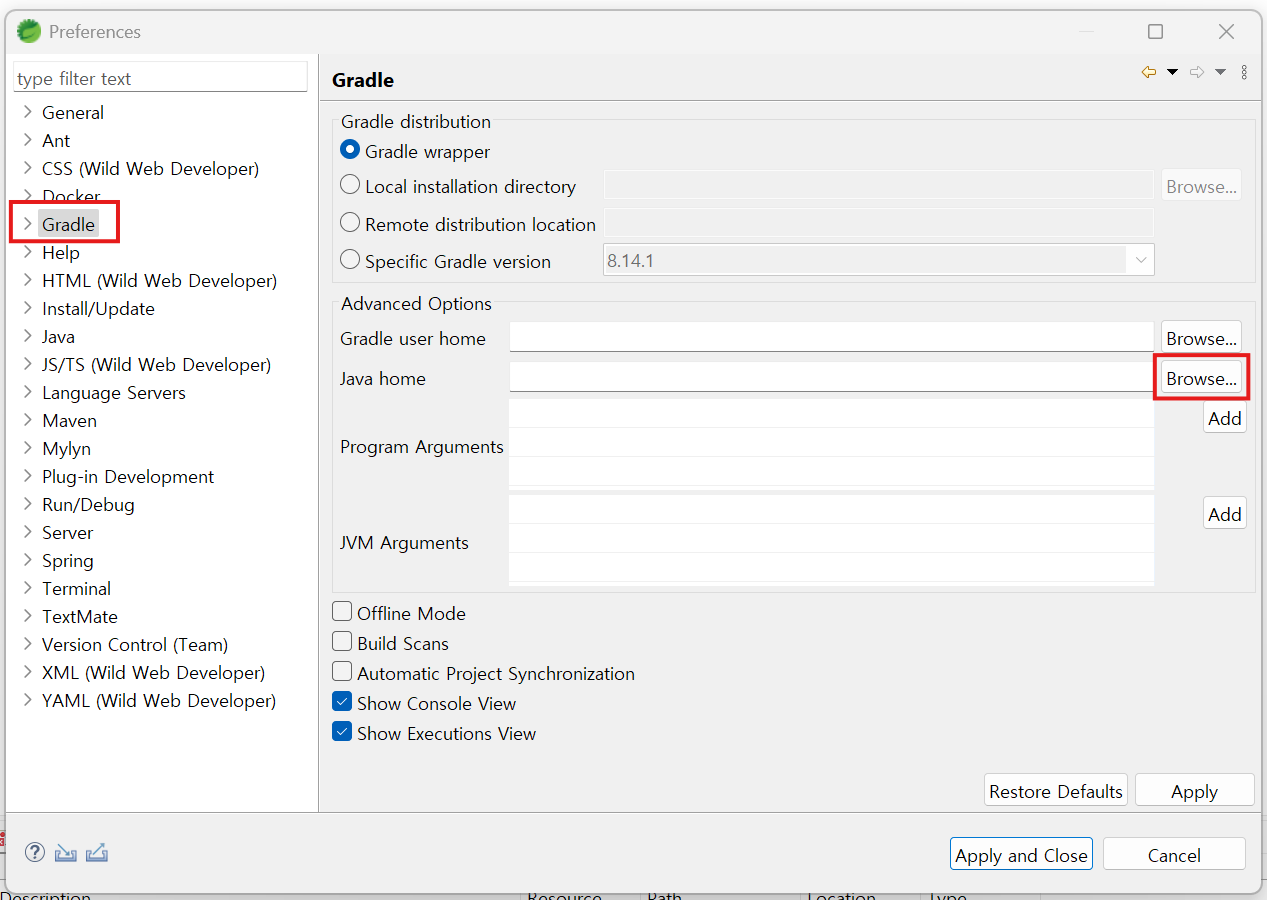Select Terminal preferences entry
The height and width of the screenshot is (900, 1267).
[76, 589]
